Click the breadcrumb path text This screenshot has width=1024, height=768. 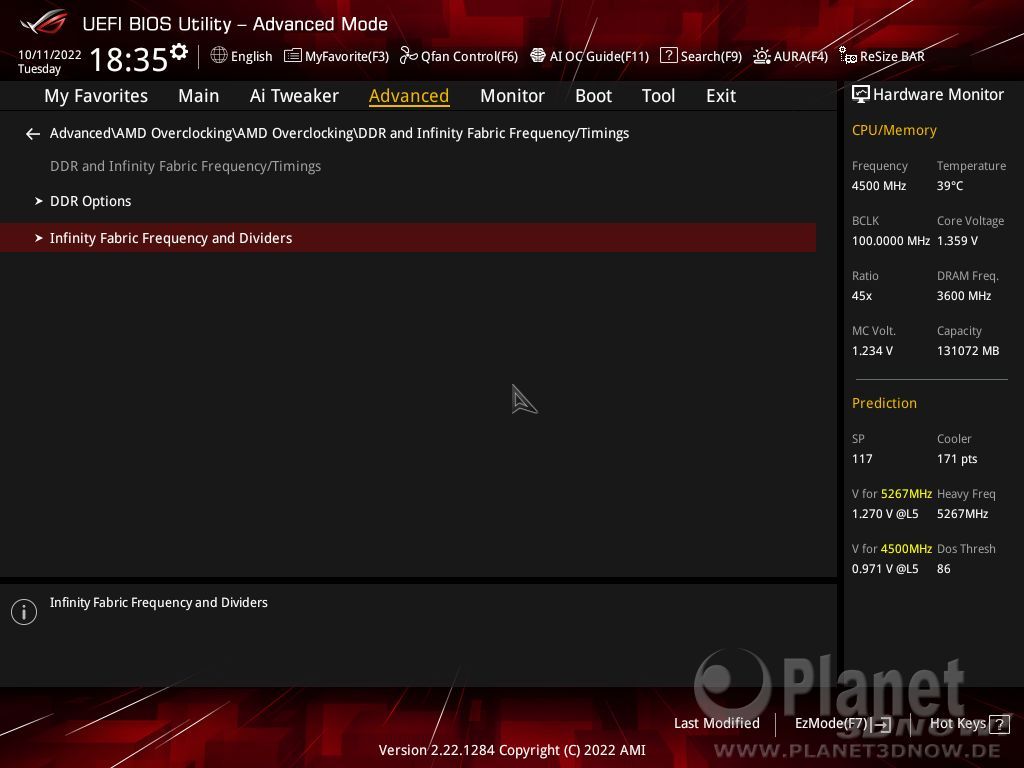coord(340,133)
